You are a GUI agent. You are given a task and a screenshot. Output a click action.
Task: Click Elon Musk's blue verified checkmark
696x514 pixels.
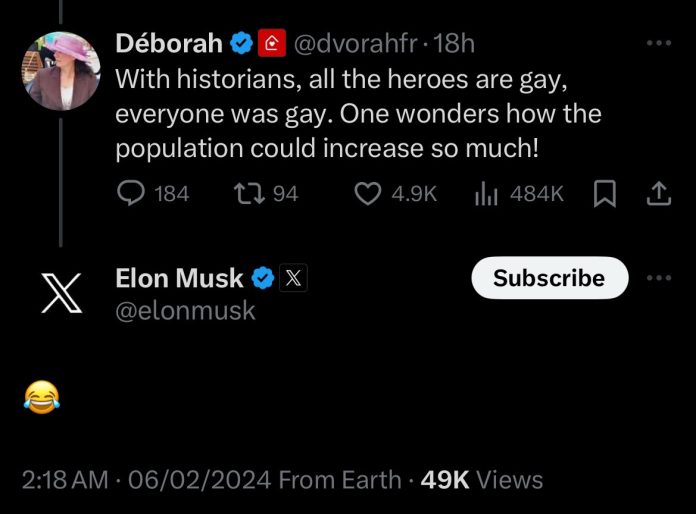point(261,278)
